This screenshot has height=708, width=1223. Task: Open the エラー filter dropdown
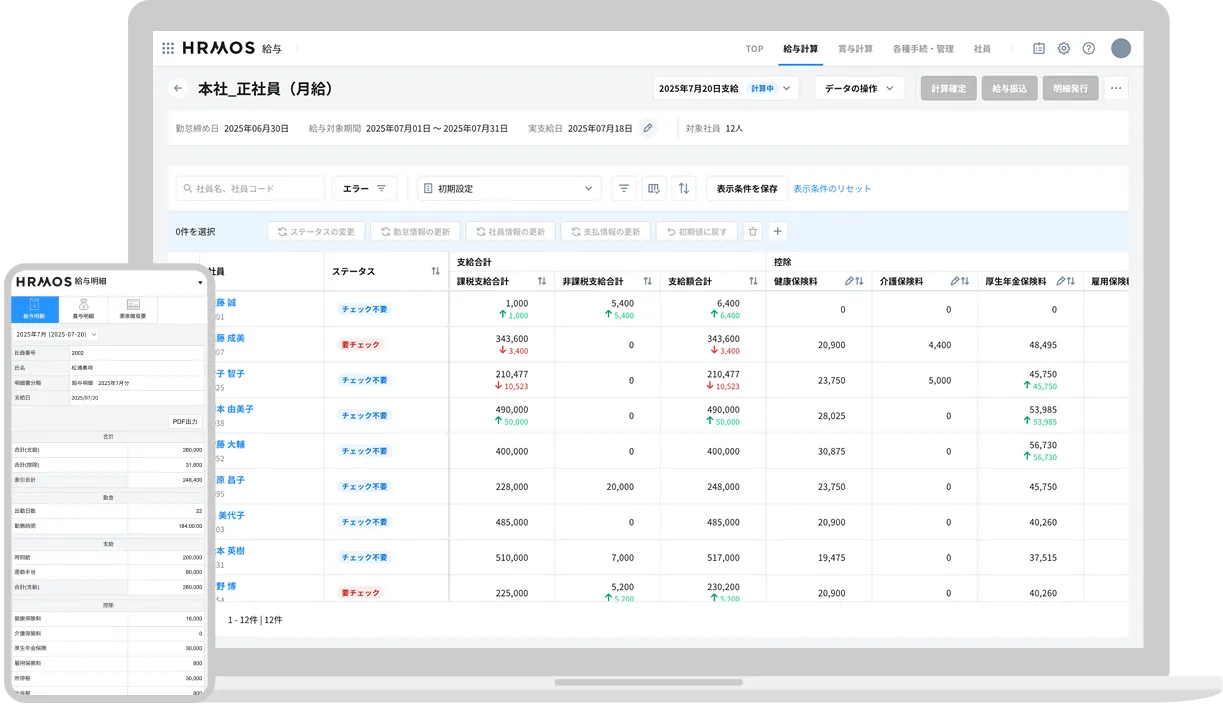(364, 188)
